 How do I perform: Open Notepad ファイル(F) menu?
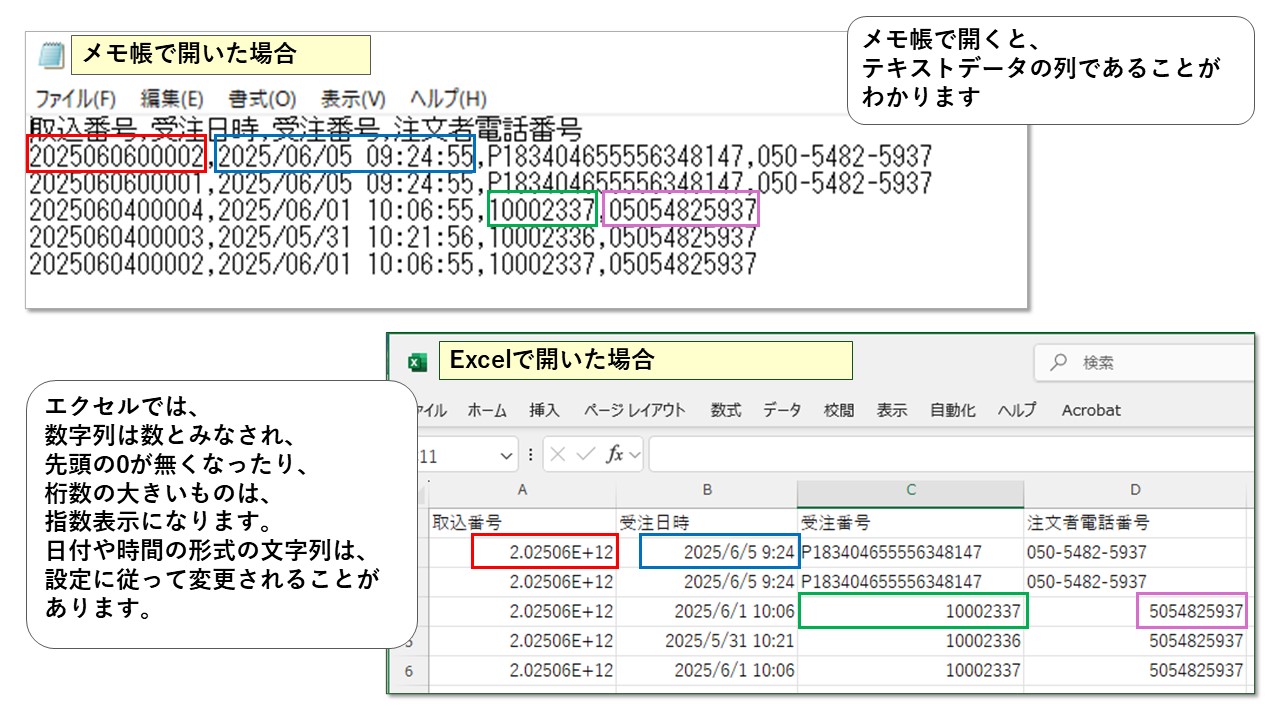76,99
